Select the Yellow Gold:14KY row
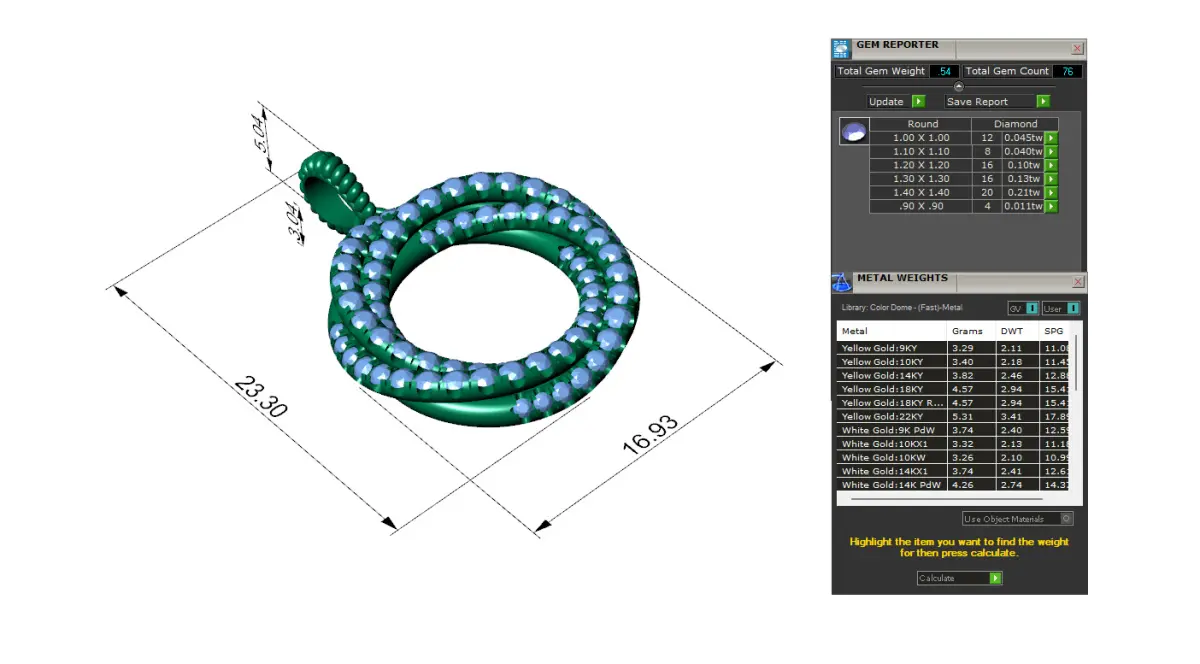Image resolution: width=1200 pixels, height=664 pixels. coord(953,375)
